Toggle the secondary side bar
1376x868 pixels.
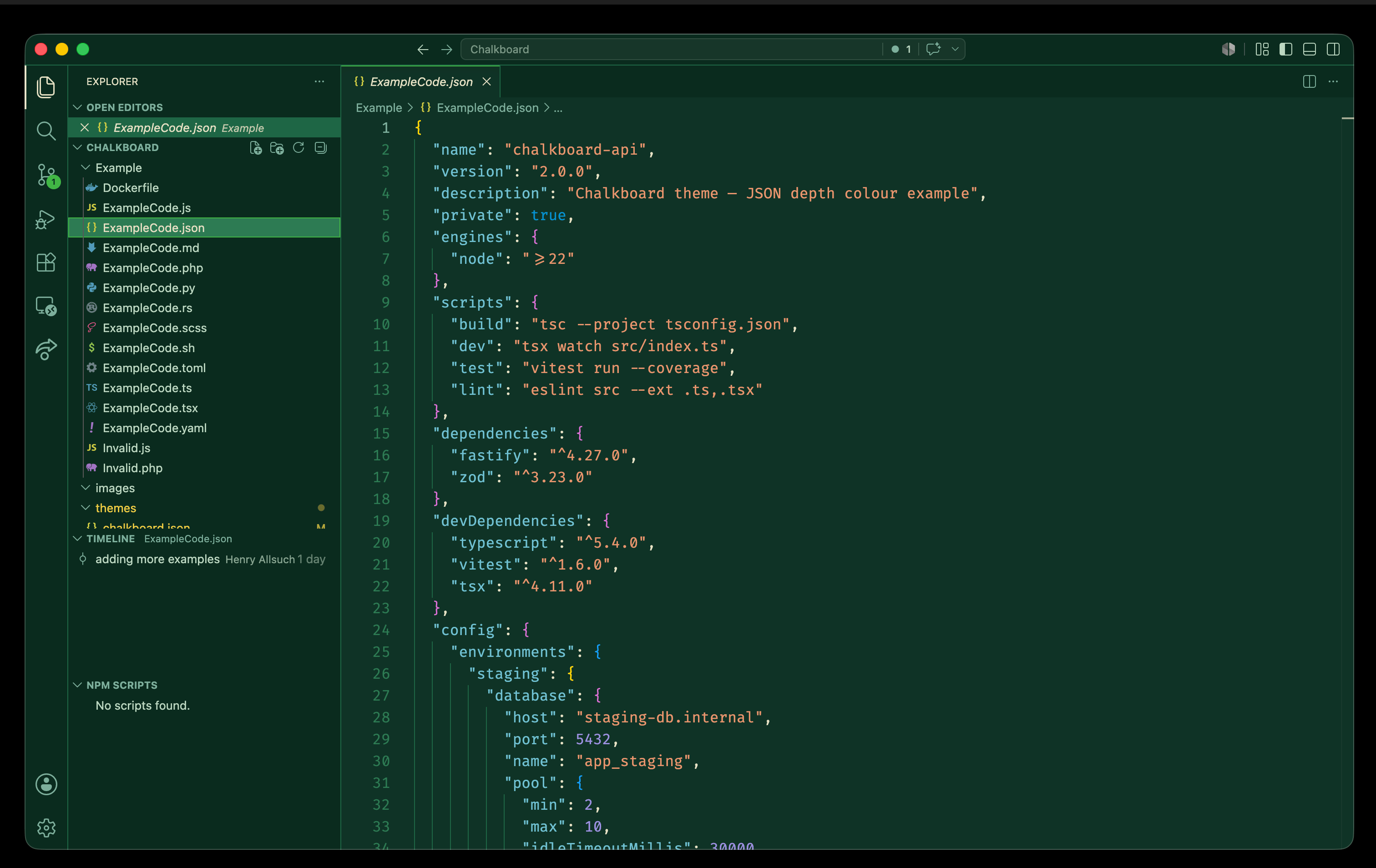coord(1333,49)
